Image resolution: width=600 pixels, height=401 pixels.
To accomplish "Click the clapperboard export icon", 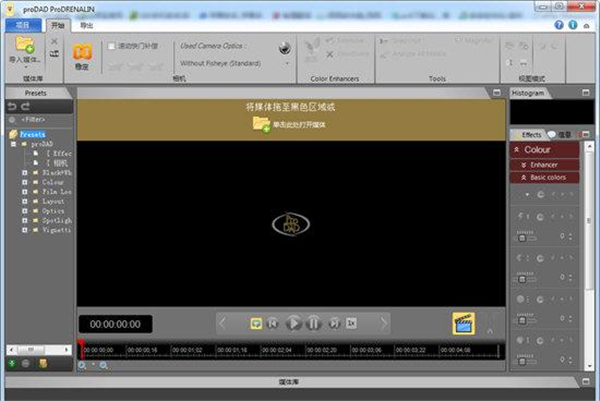I will [x=463, y=323].
